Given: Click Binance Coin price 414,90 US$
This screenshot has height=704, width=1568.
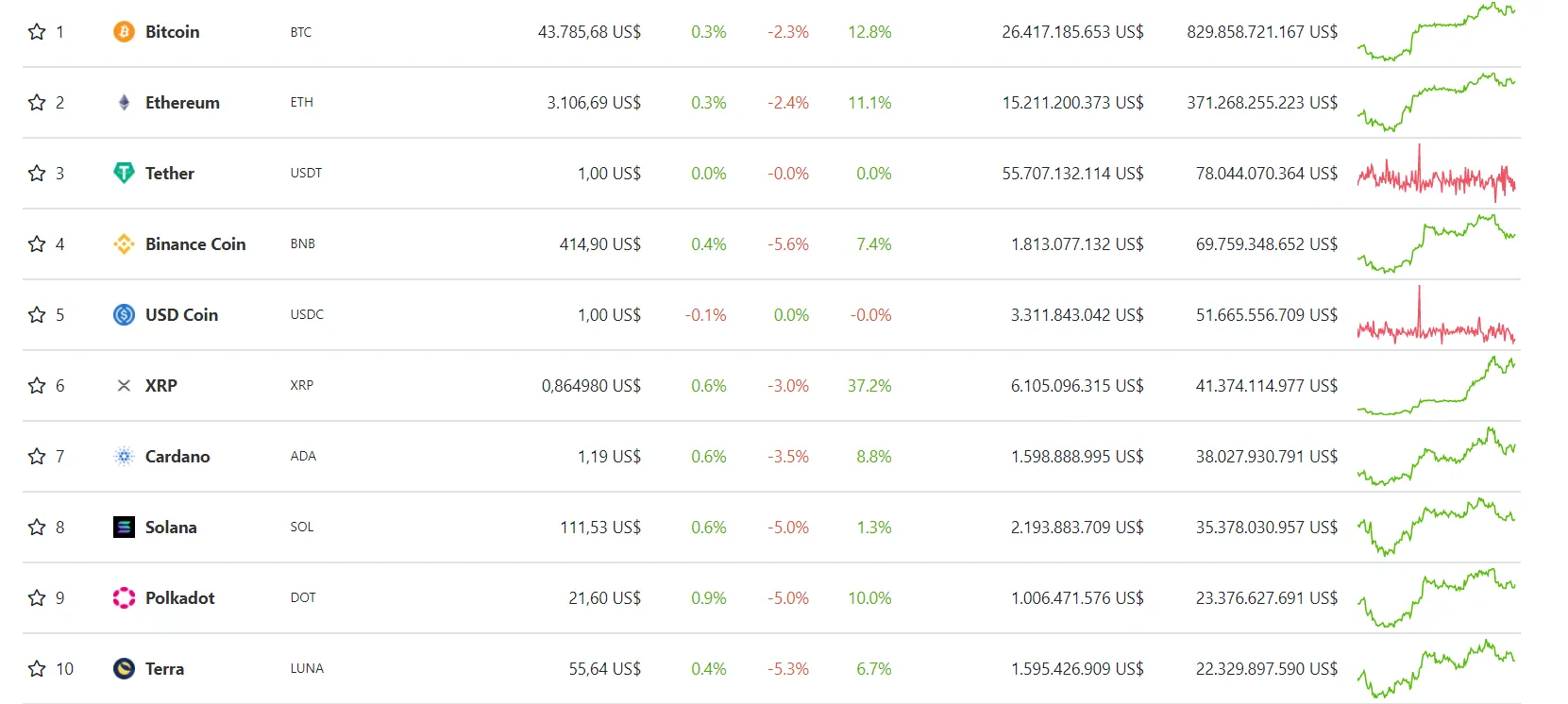Looking at the screenshot, I should [x=600, y=244].
